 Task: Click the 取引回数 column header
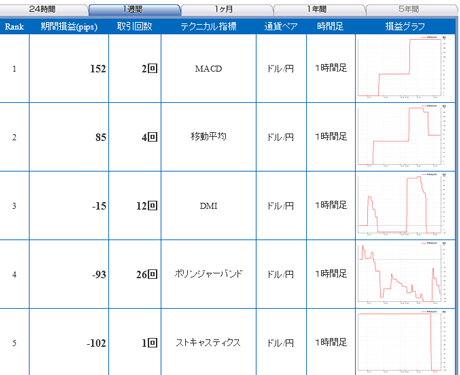coord(135,26)
